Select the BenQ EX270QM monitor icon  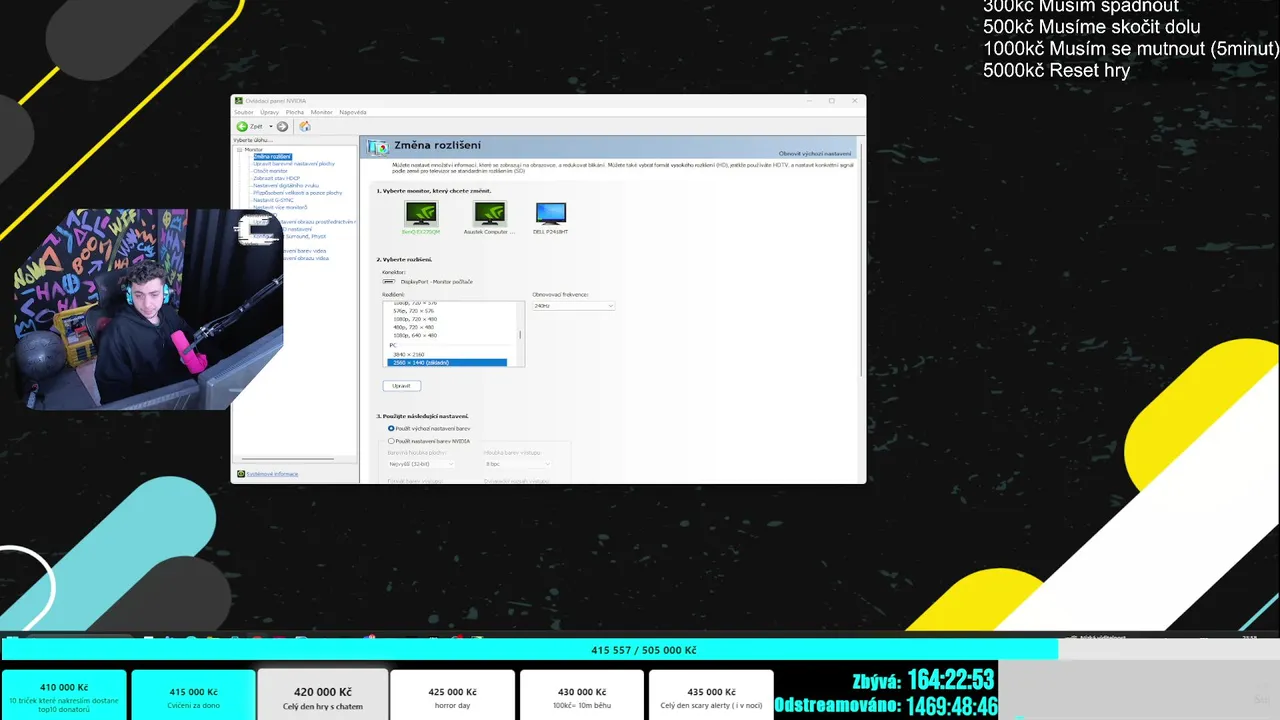pos(421,213)
